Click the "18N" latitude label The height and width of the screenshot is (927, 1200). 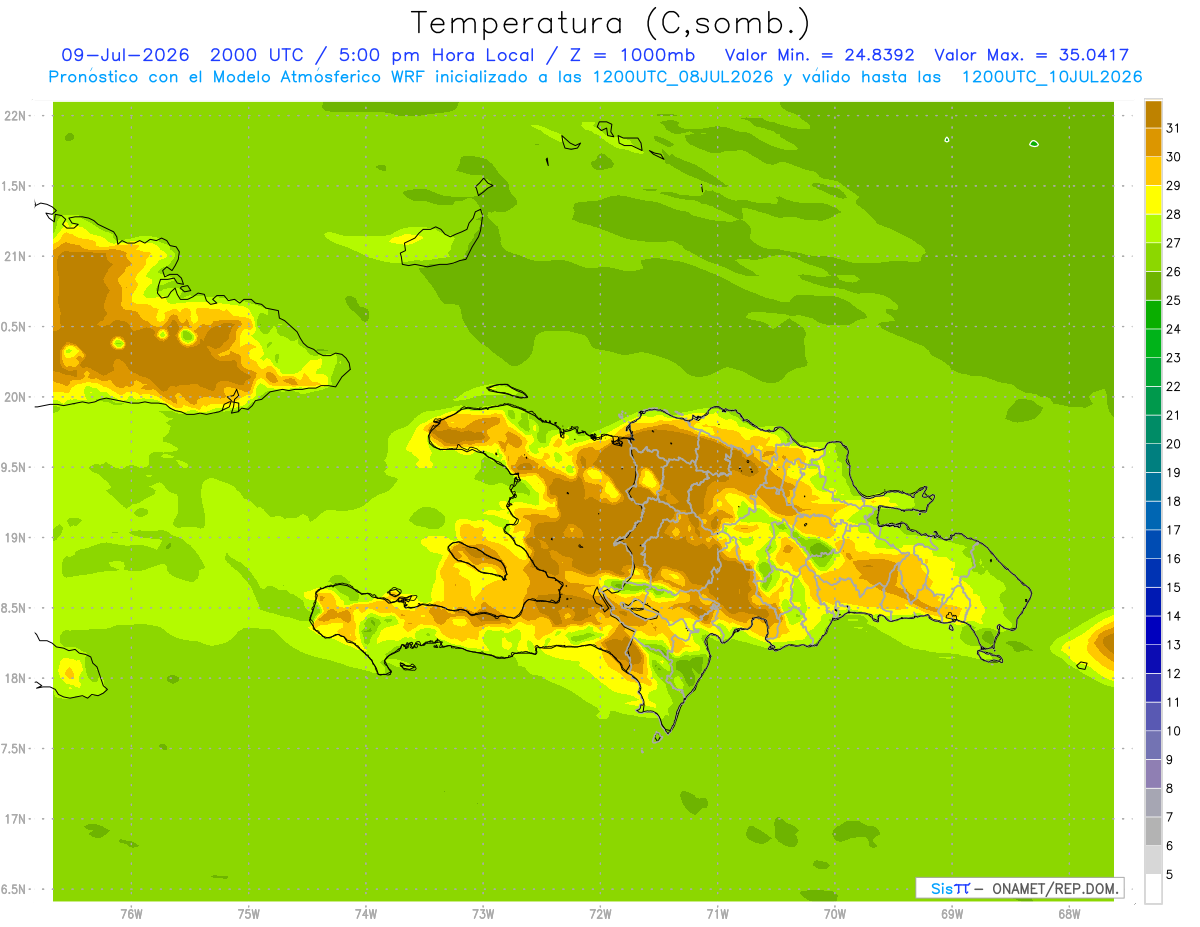(x=16, y=679)
